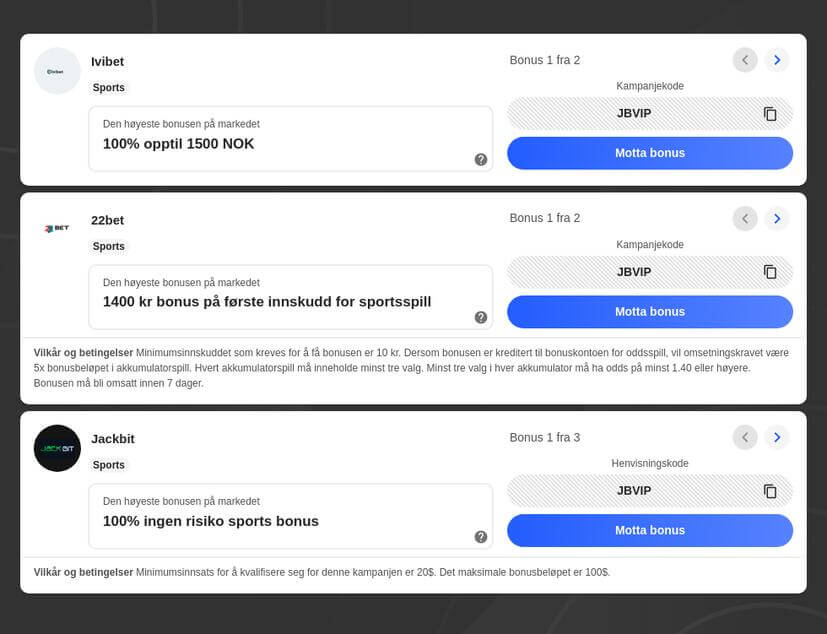Go back to previous Jackbit bonus
The image size is (827, 634).
pyautogui.click(x=745, y=437)
